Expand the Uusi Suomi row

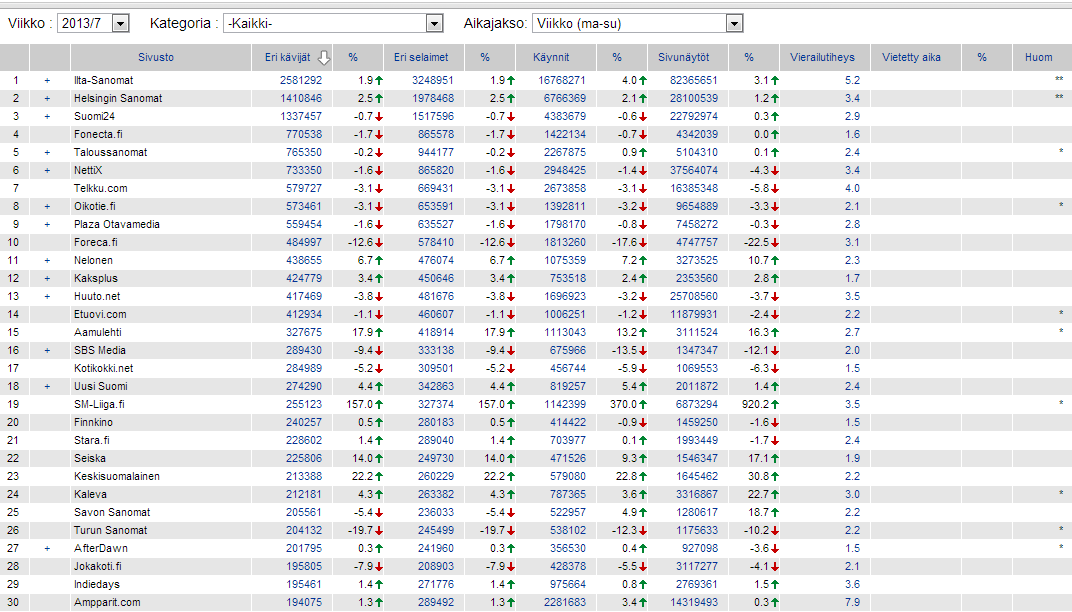tap(47, 386)
